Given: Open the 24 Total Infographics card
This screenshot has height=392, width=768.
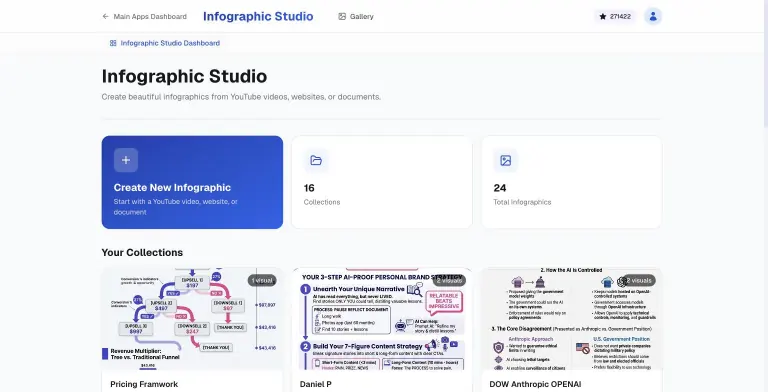Looking at the screenshot, I should (x=572, y=182).
